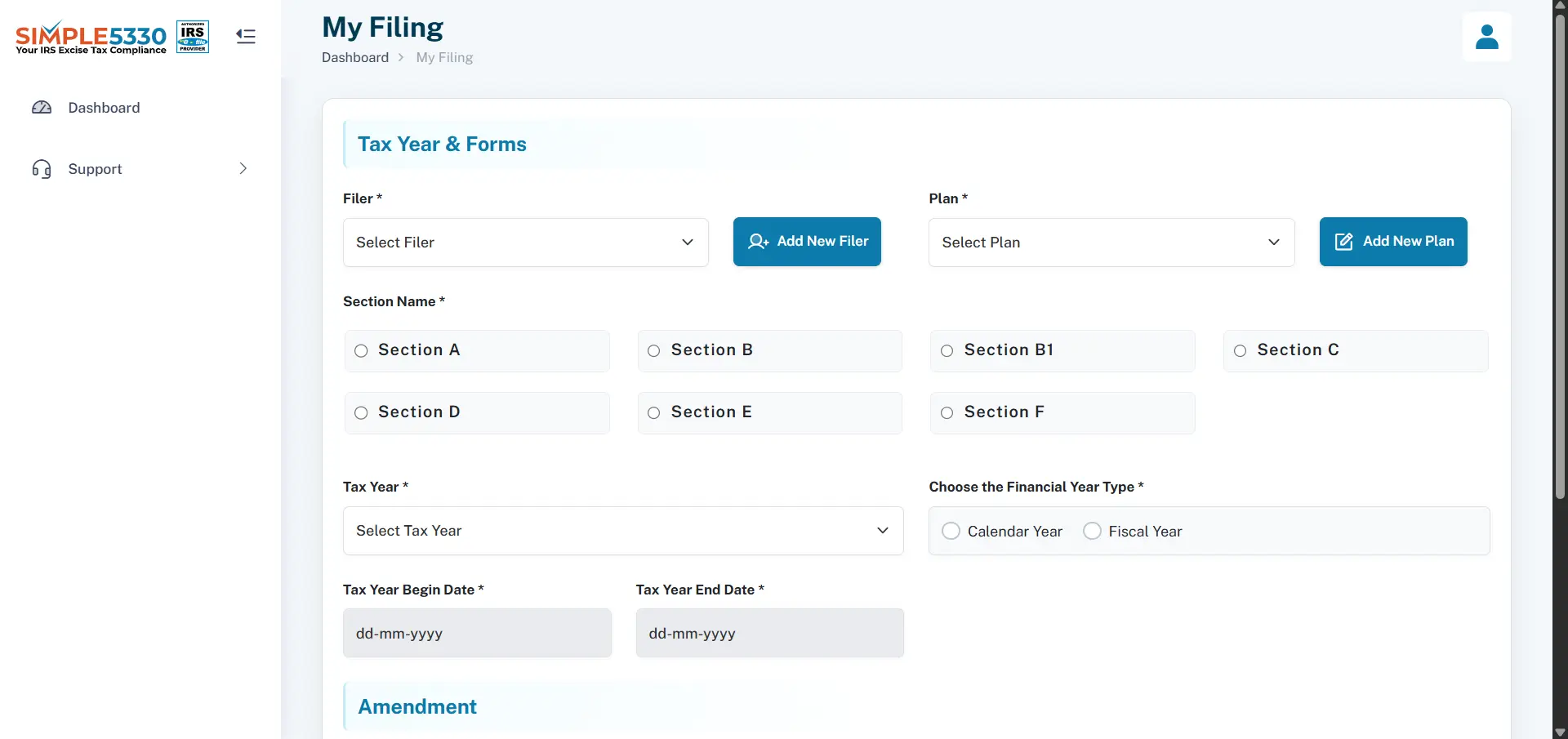This screenshot has width=1568, height=739.
Task: Open the user profile avatar menu
Action: 1487,37
